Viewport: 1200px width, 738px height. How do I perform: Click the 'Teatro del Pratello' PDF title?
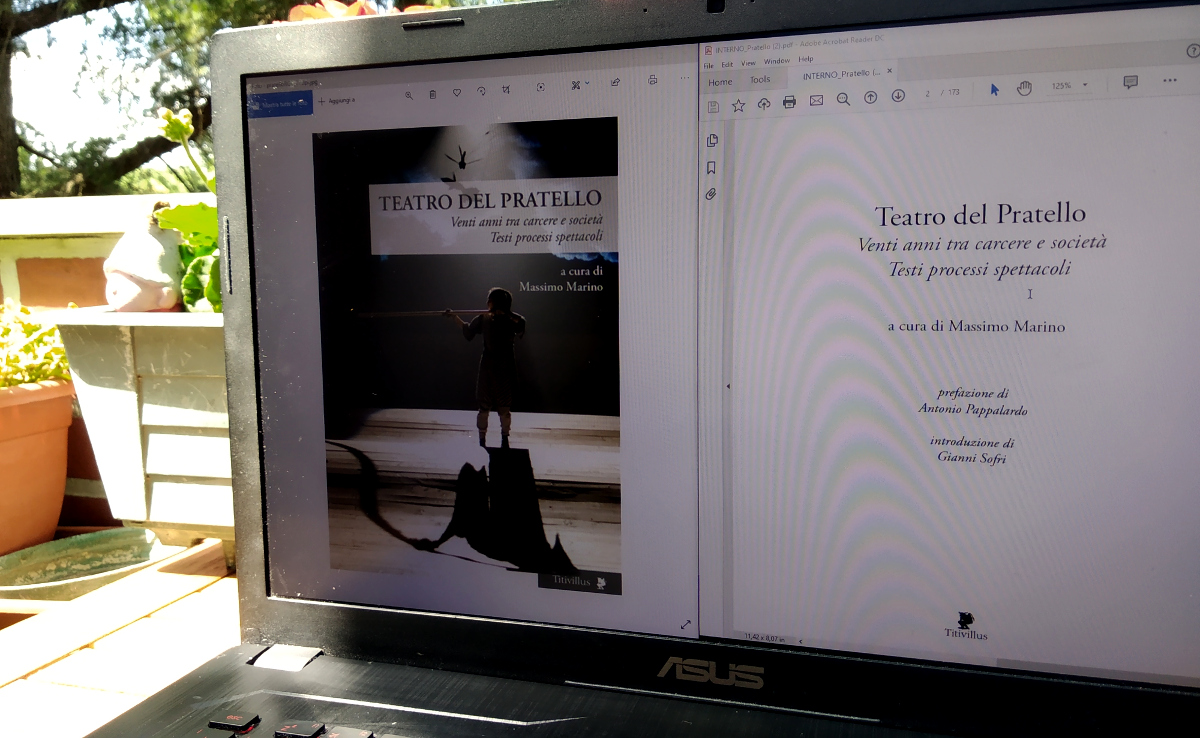pyautogui.click(x=980, y=214)
